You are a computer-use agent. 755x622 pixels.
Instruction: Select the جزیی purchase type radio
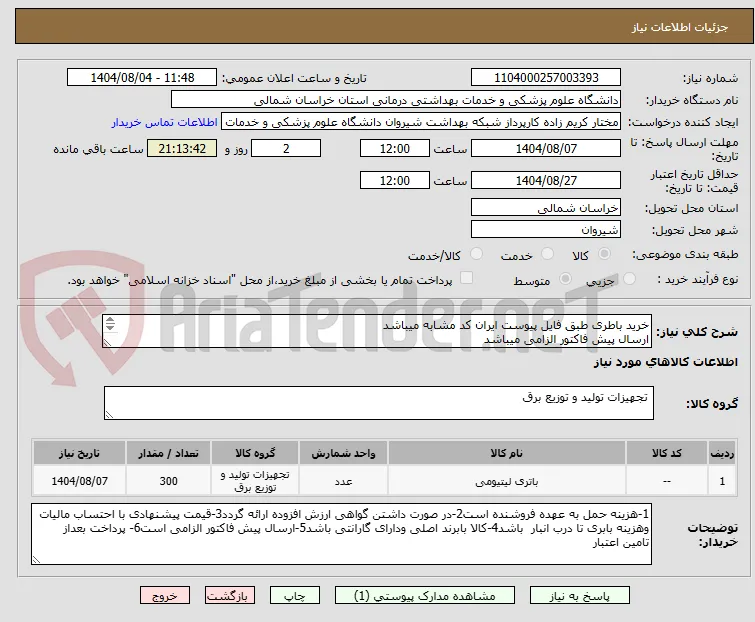tap(629, 279)
